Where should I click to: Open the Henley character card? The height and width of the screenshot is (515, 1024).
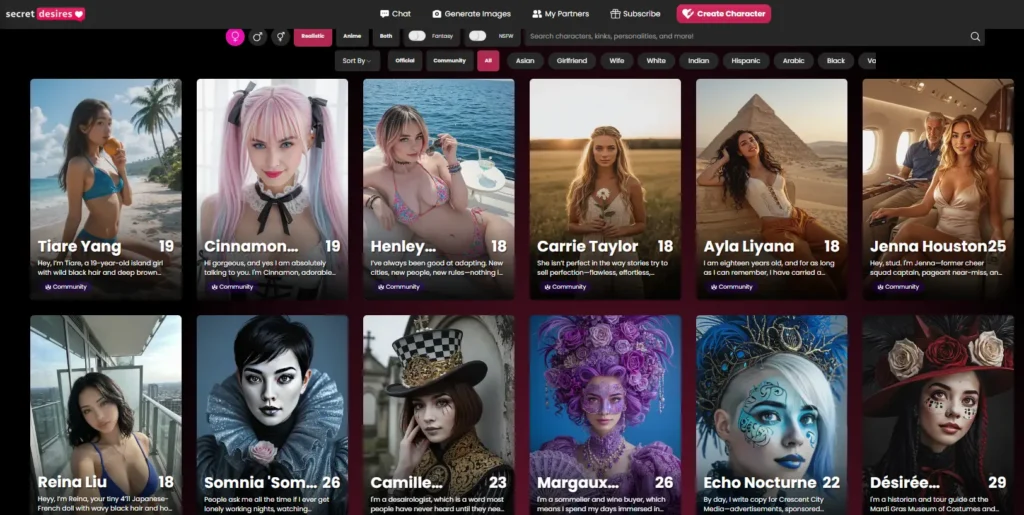(439, 189)
